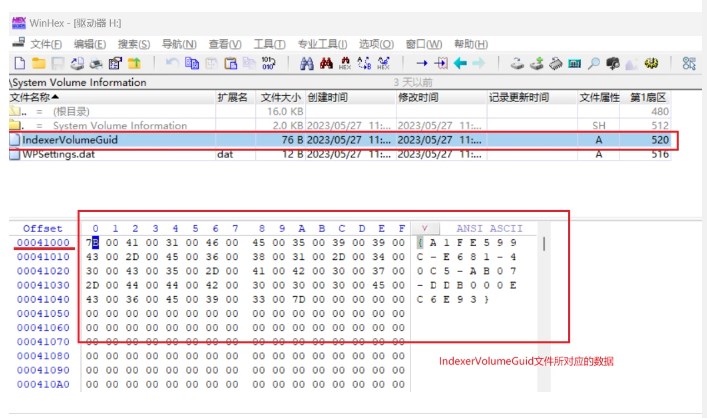Select the IndexerVolumeGuid file row
Screen dimensions: 707x418
[x=340, y=140]
